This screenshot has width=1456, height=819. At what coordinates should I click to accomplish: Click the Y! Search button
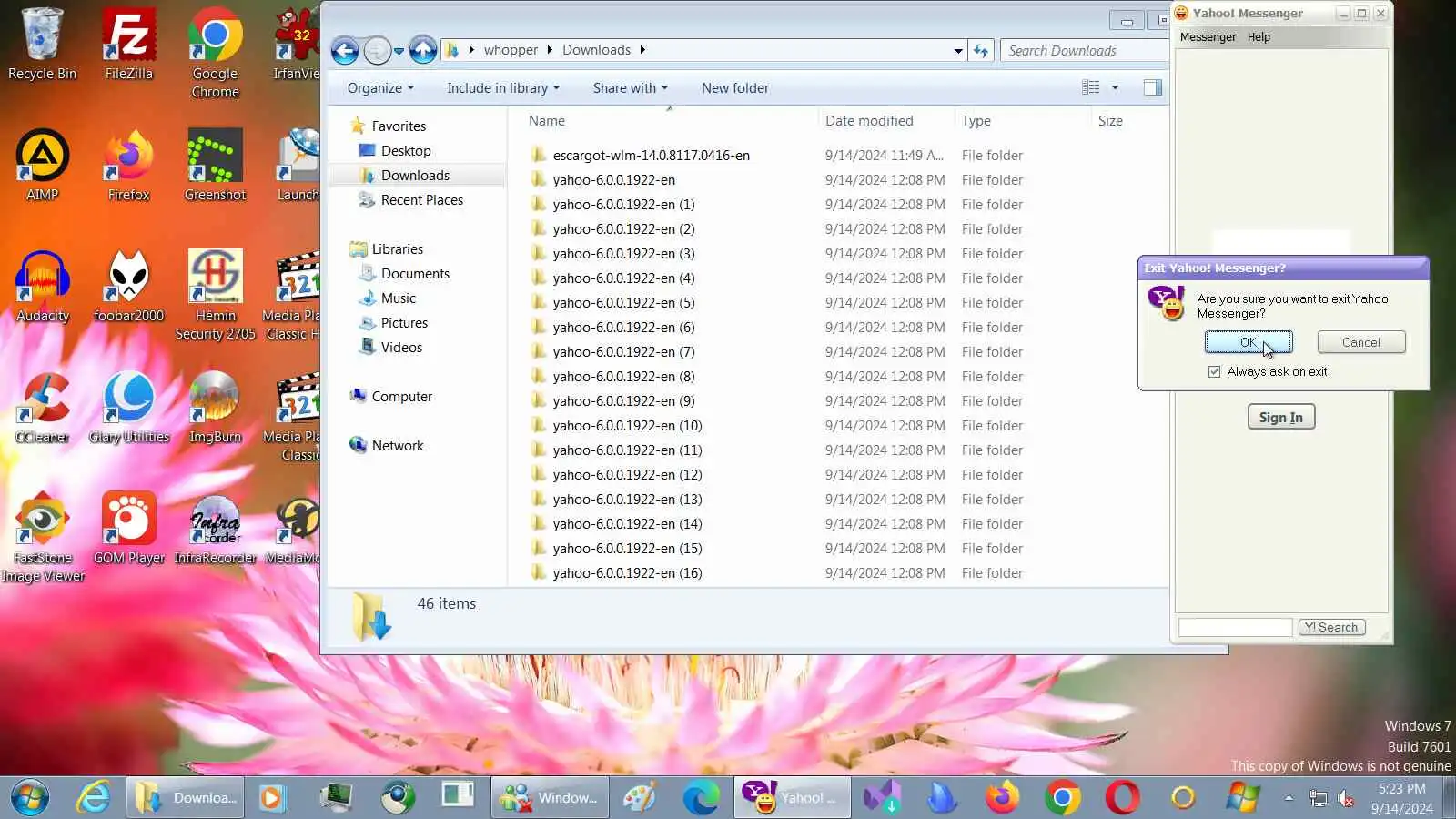pyautogui.click(x=1331, y=627)
